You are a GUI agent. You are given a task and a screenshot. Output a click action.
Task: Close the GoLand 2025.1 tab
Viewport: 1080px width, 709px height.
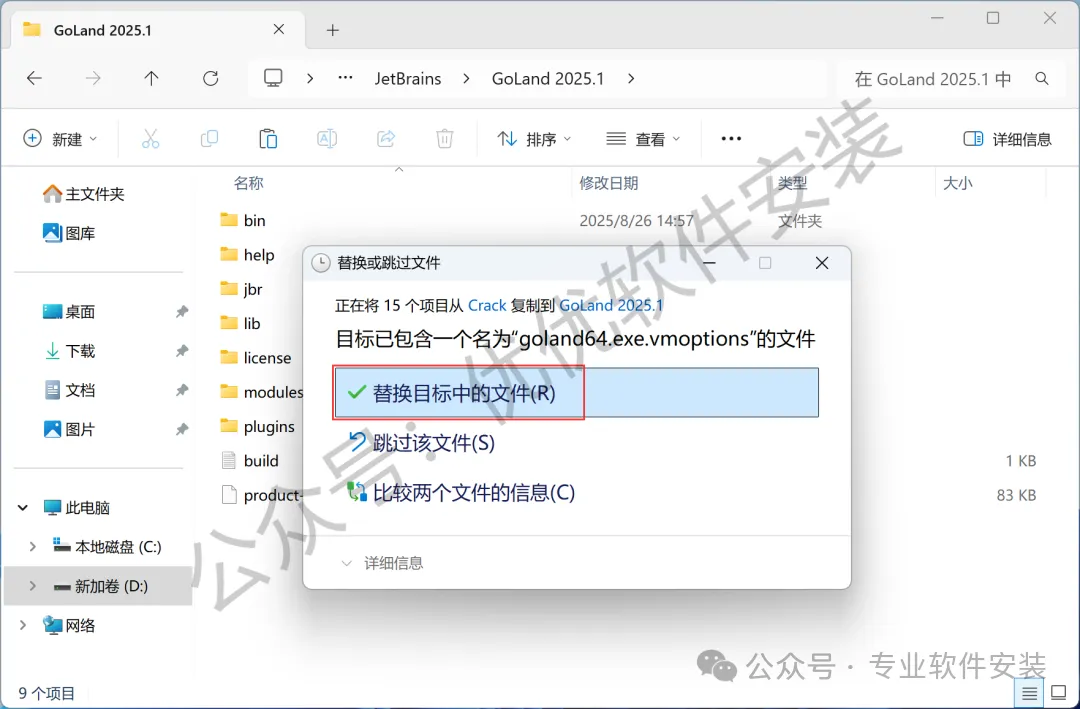(279, 30)
